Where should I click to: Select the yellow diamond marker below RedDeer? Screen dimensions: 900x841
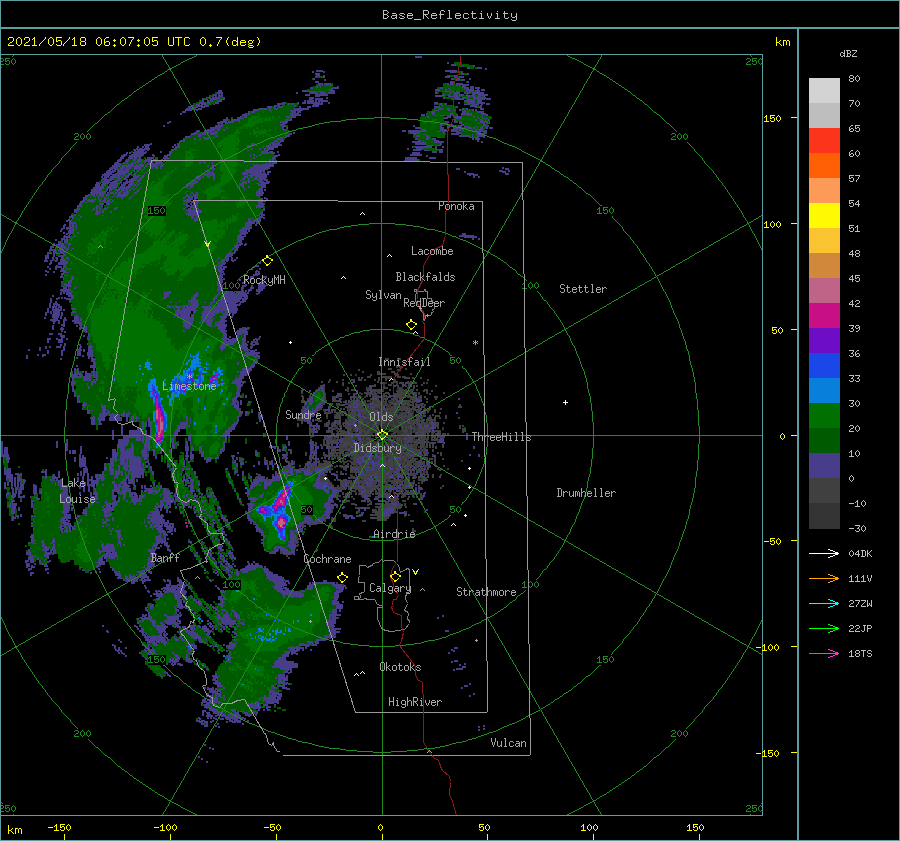pos(411,325)
